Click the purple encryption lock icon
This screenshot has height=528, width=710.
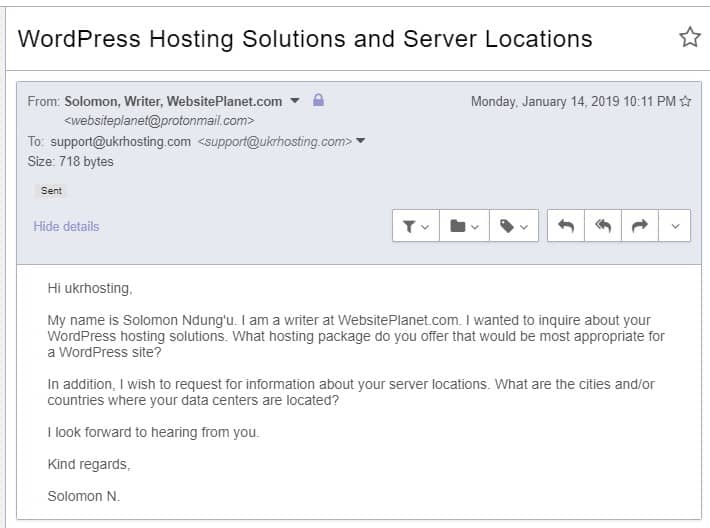[318, 100]
